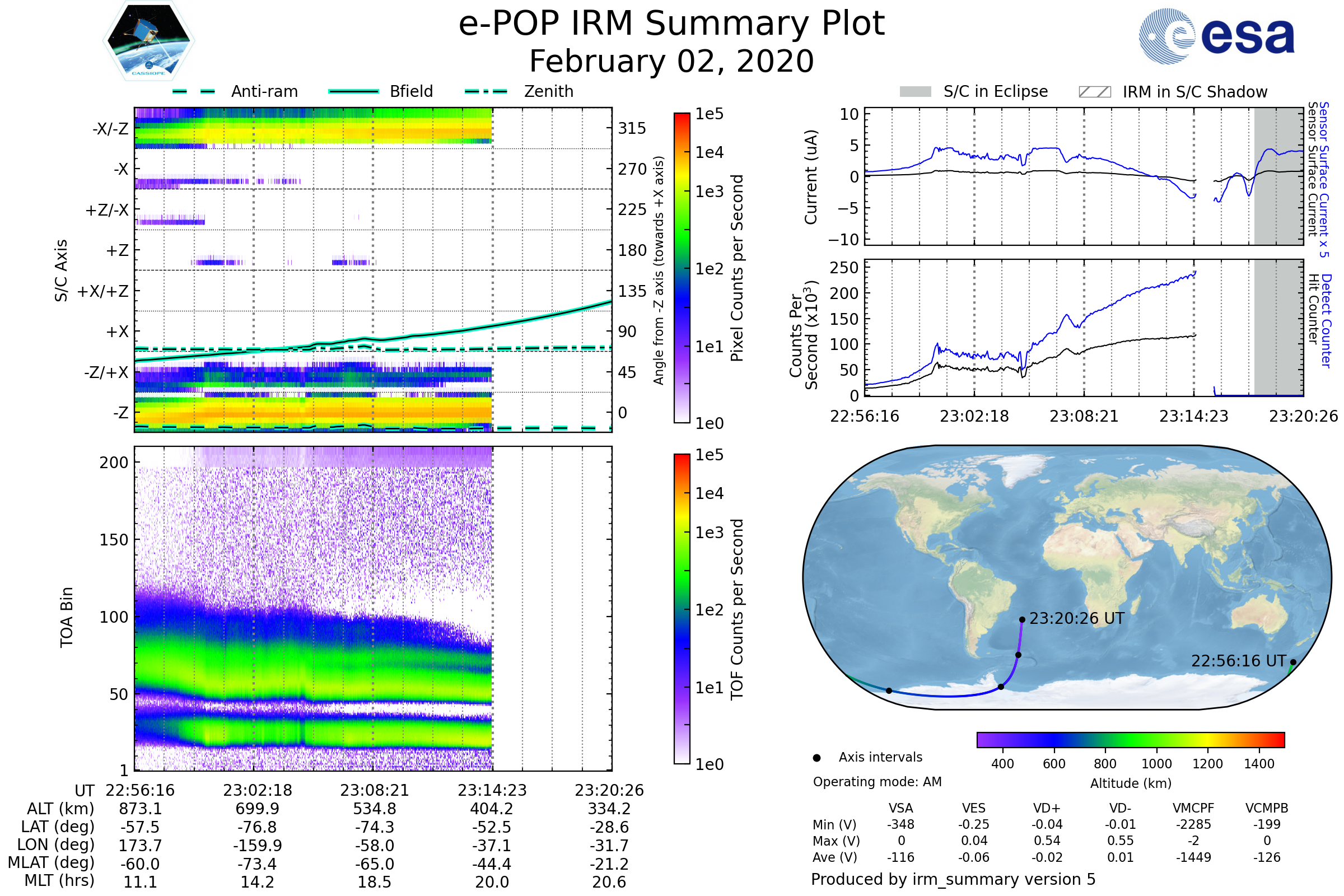Click the ESA logo
This screenshot has width=1344, height=896.
pyautogui.click(x=1216, y=36)
